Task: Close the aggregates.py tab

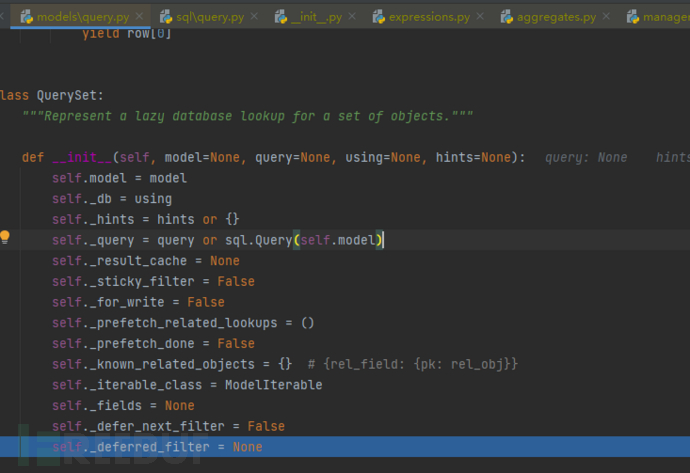Action: [610, 16]
